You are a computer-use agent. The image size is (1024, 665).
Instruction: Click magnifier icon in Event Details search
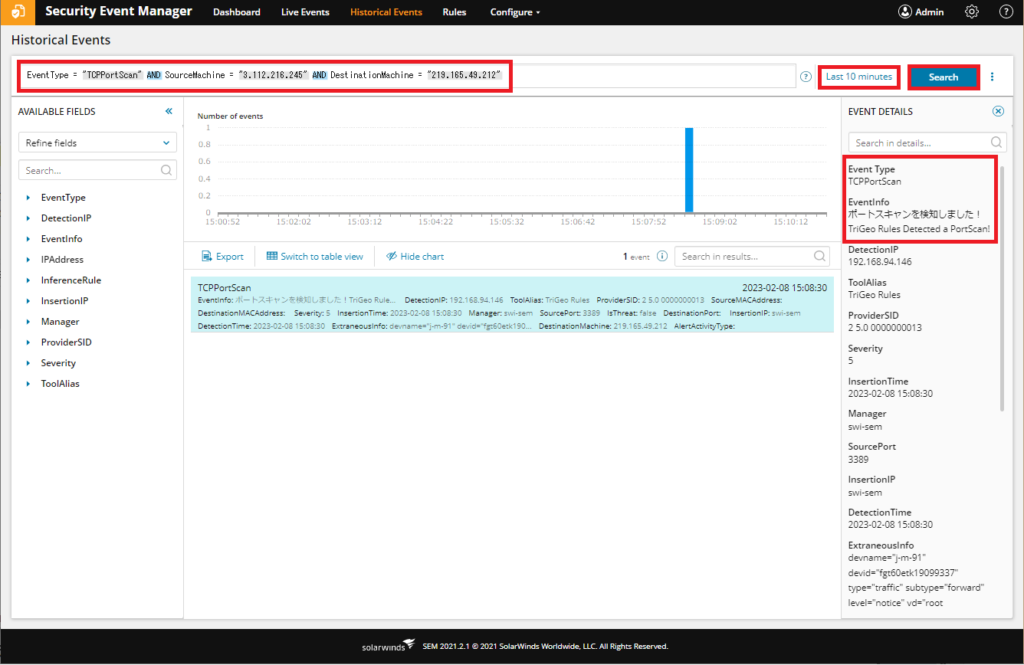pos(996,142)
